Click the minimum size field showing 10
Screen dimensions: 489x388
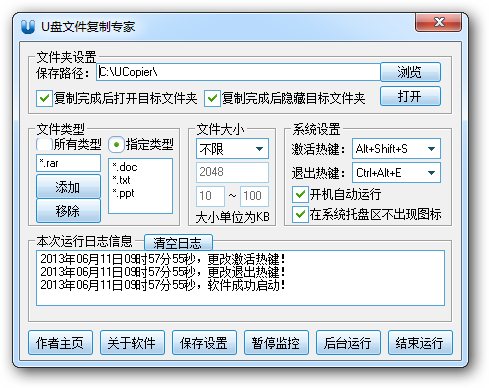[x=210, y=196]
